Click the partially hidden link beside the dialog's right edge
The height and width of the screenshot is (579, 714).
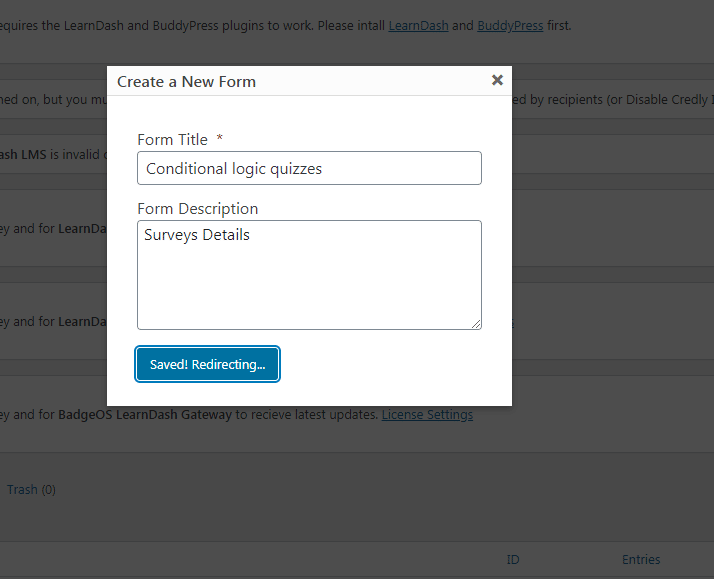tap(513, 323)
